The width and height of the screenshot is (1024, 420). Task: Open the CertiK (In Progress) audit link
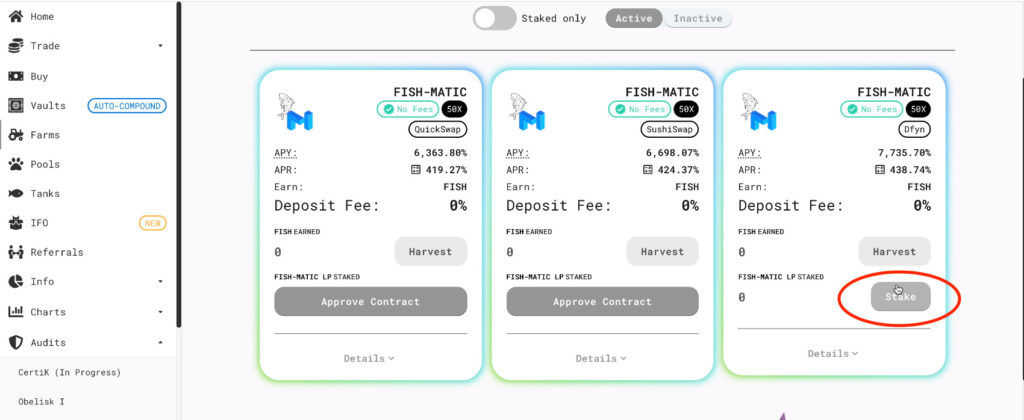click(x=69, y=372)
